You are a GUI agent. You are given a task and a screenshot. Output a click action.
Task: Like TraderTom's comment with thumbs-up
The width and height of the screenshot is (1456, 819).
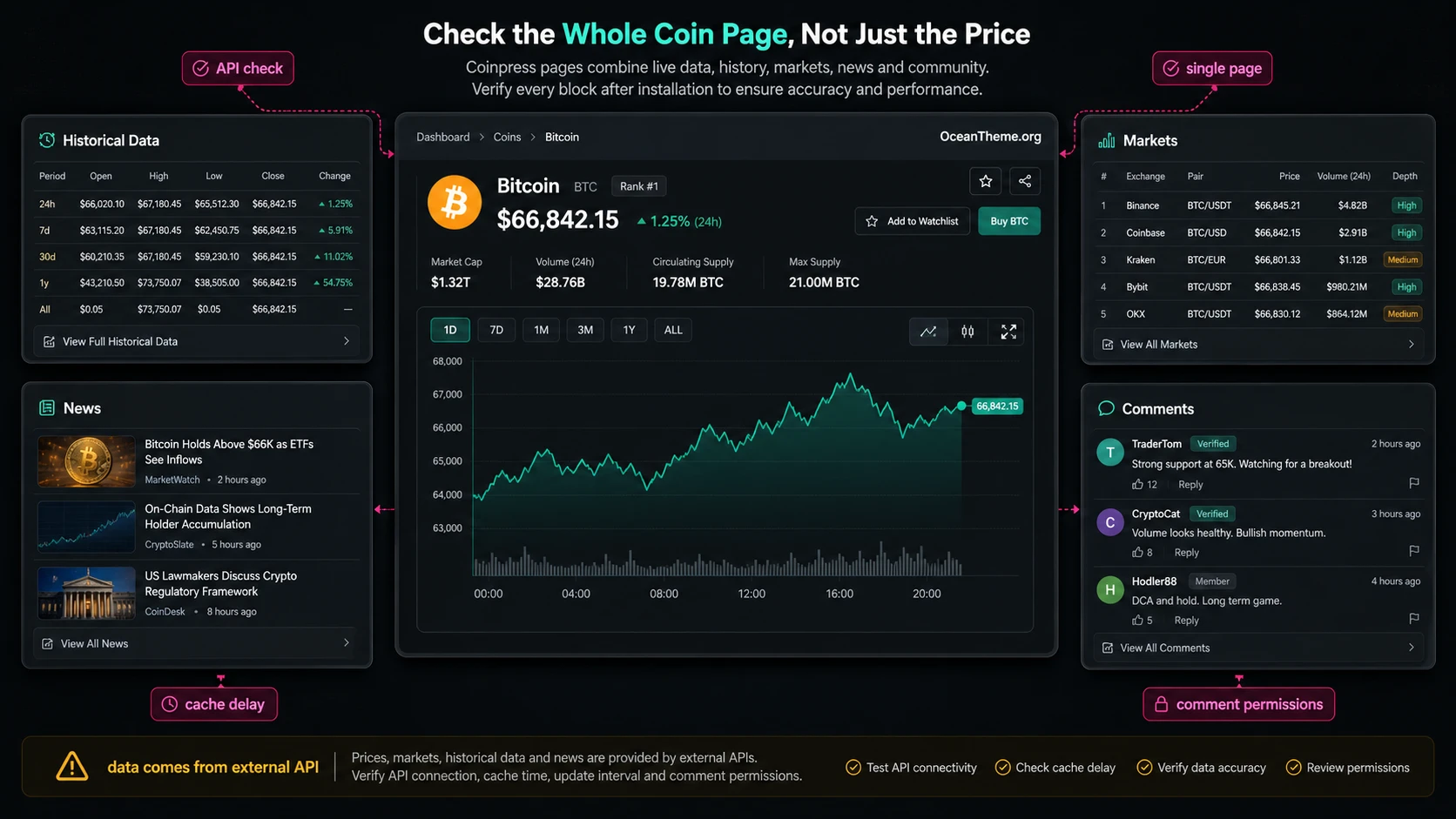(1137, 485)
